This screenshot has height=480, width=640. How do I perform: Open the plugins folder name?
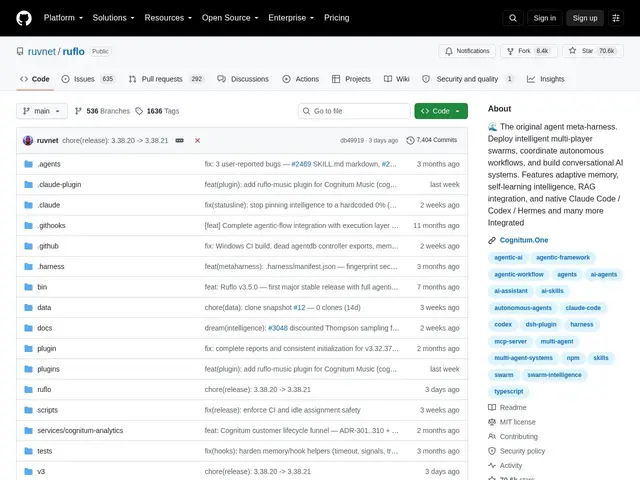click(48, 369)
